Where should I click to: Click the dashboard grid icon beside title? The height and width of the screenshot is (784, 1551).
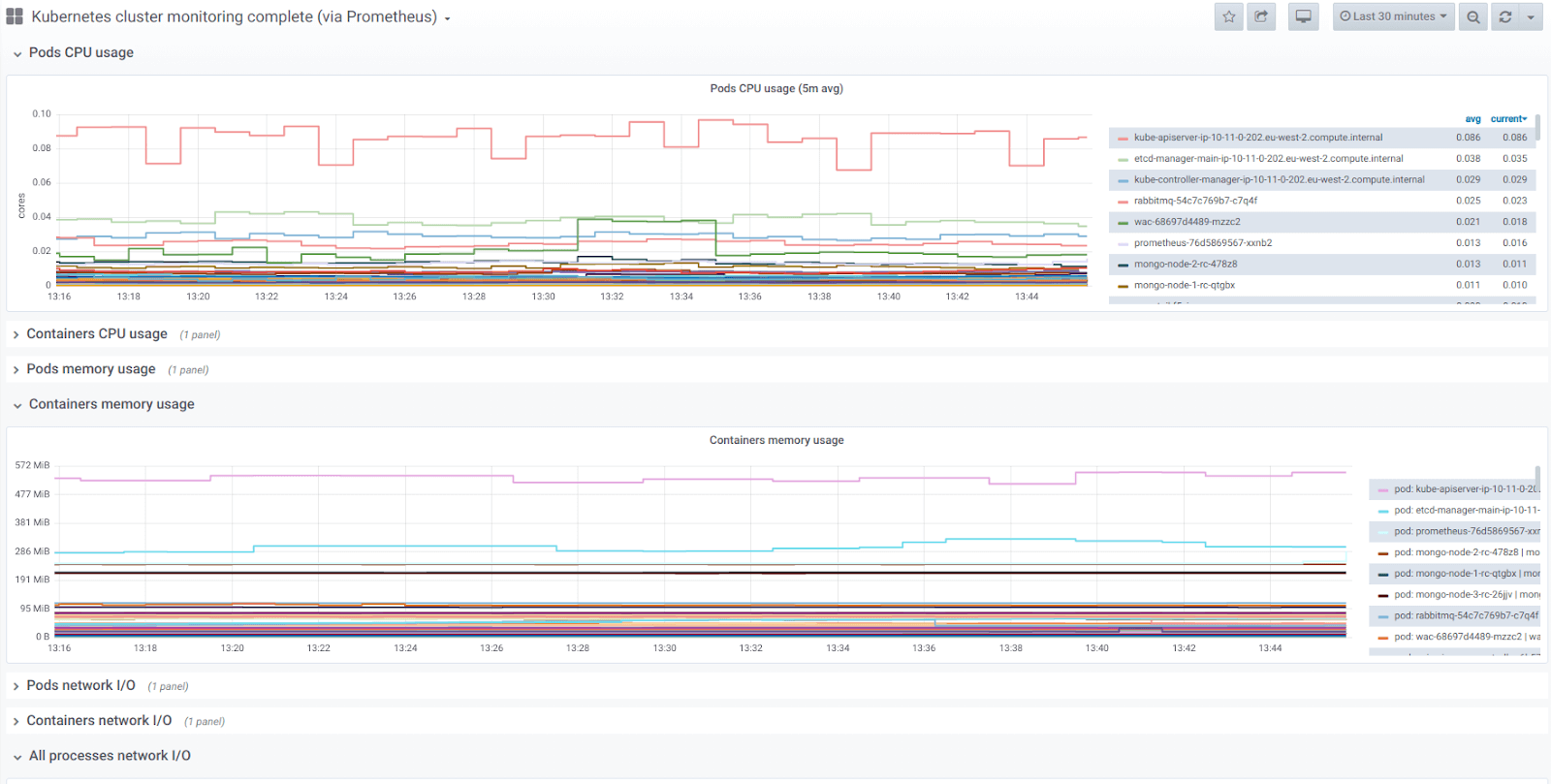coord(15,16)
